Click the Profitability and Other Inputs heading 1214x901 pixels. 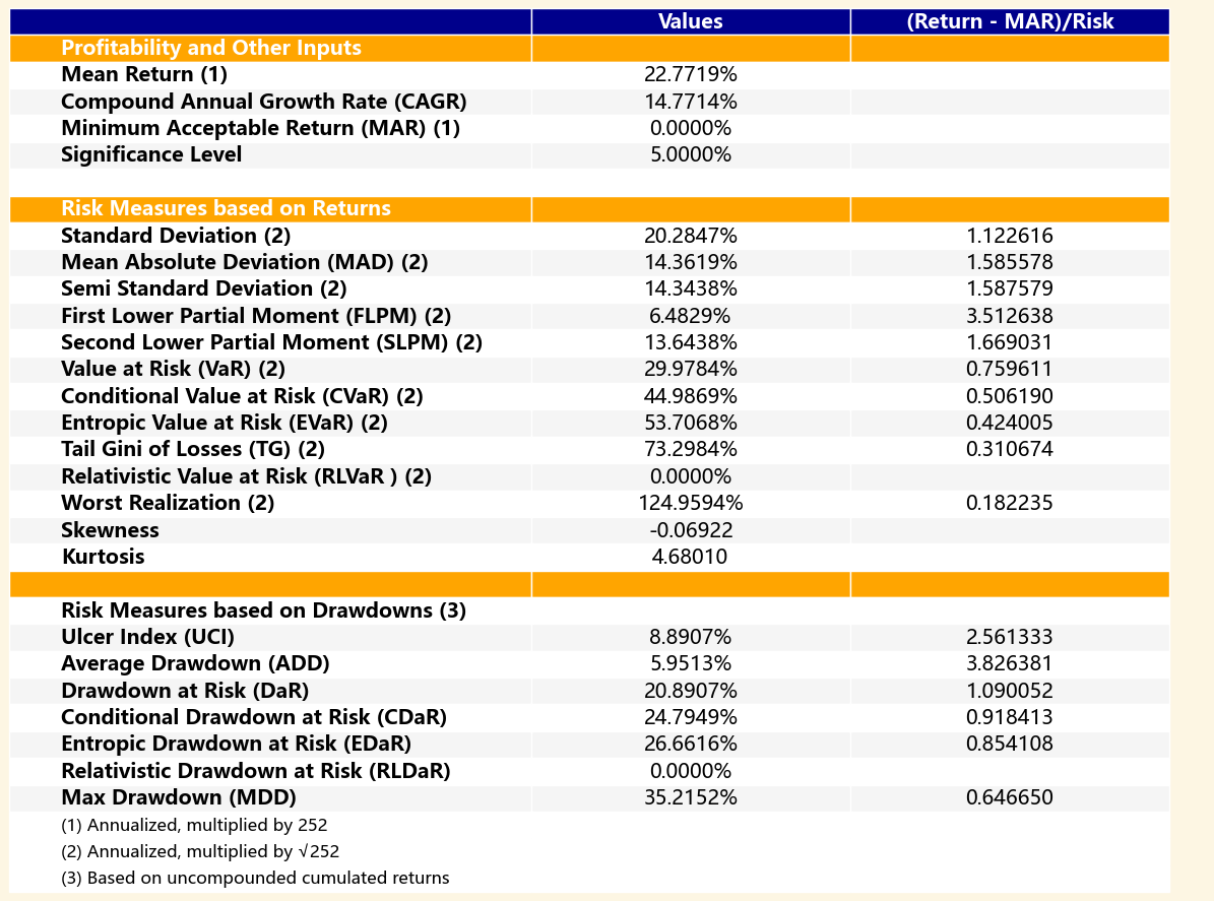tap(211, 48)
